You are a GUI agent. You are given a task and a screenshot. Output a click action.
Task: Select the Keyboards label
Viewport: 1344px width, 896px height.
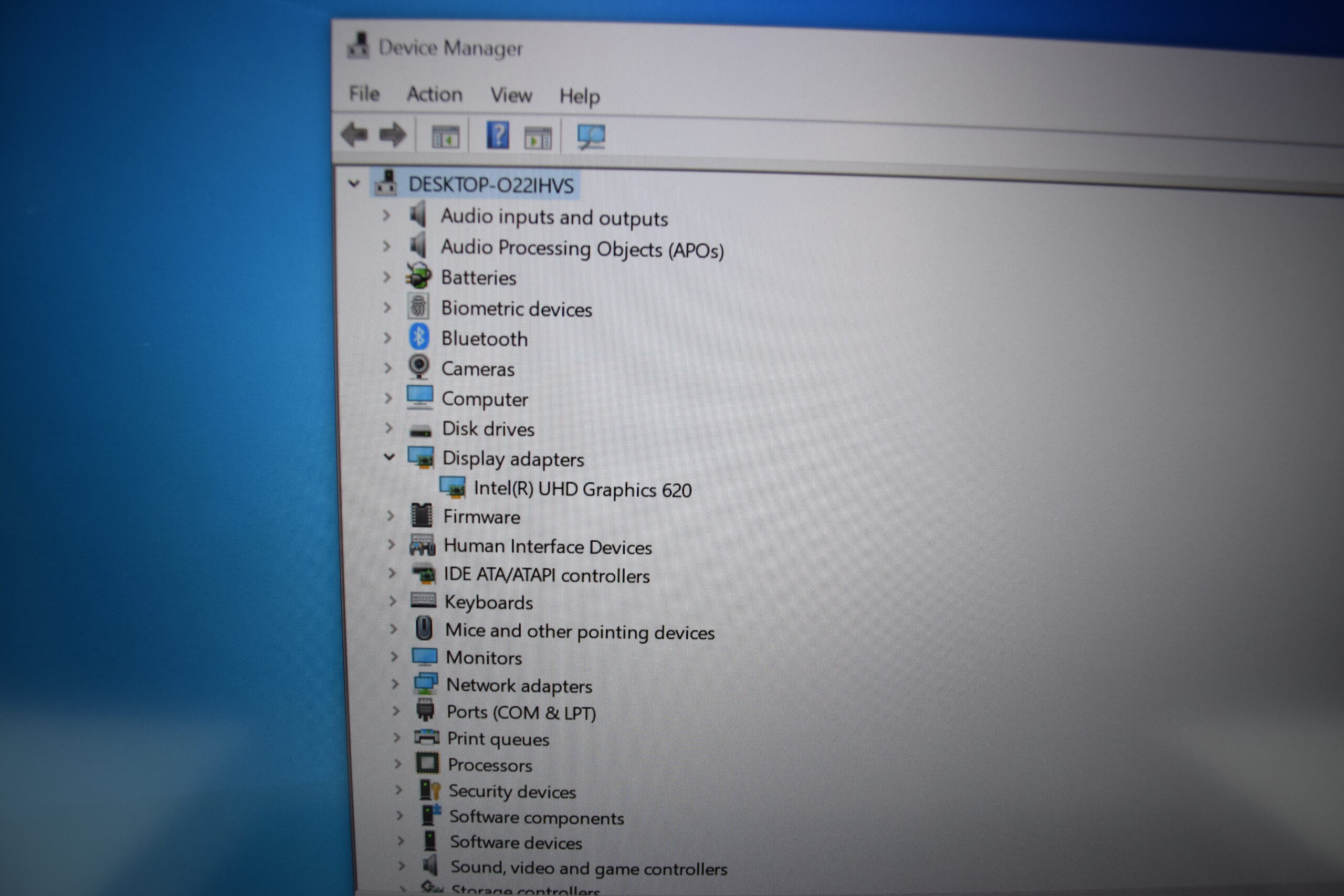click(x=489, y=602)
